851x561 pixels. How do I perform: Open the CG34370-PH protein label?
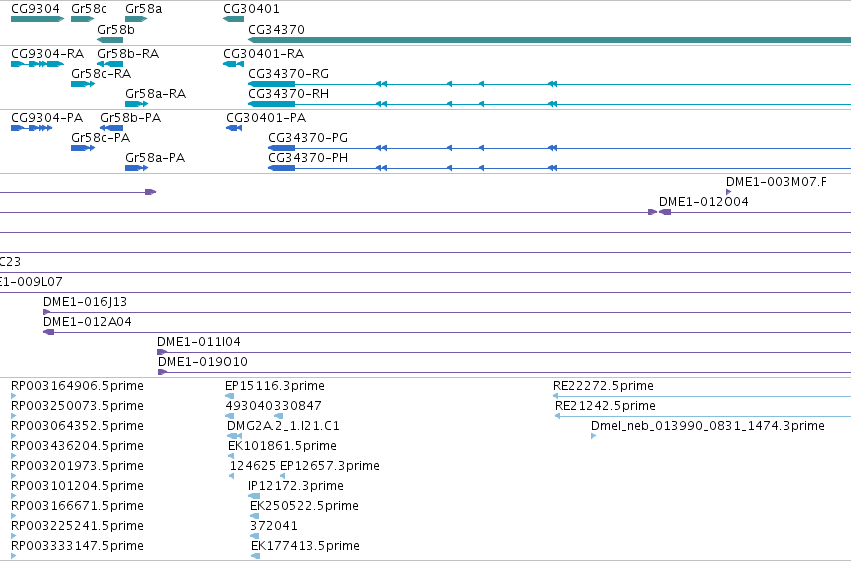point(308,158)
